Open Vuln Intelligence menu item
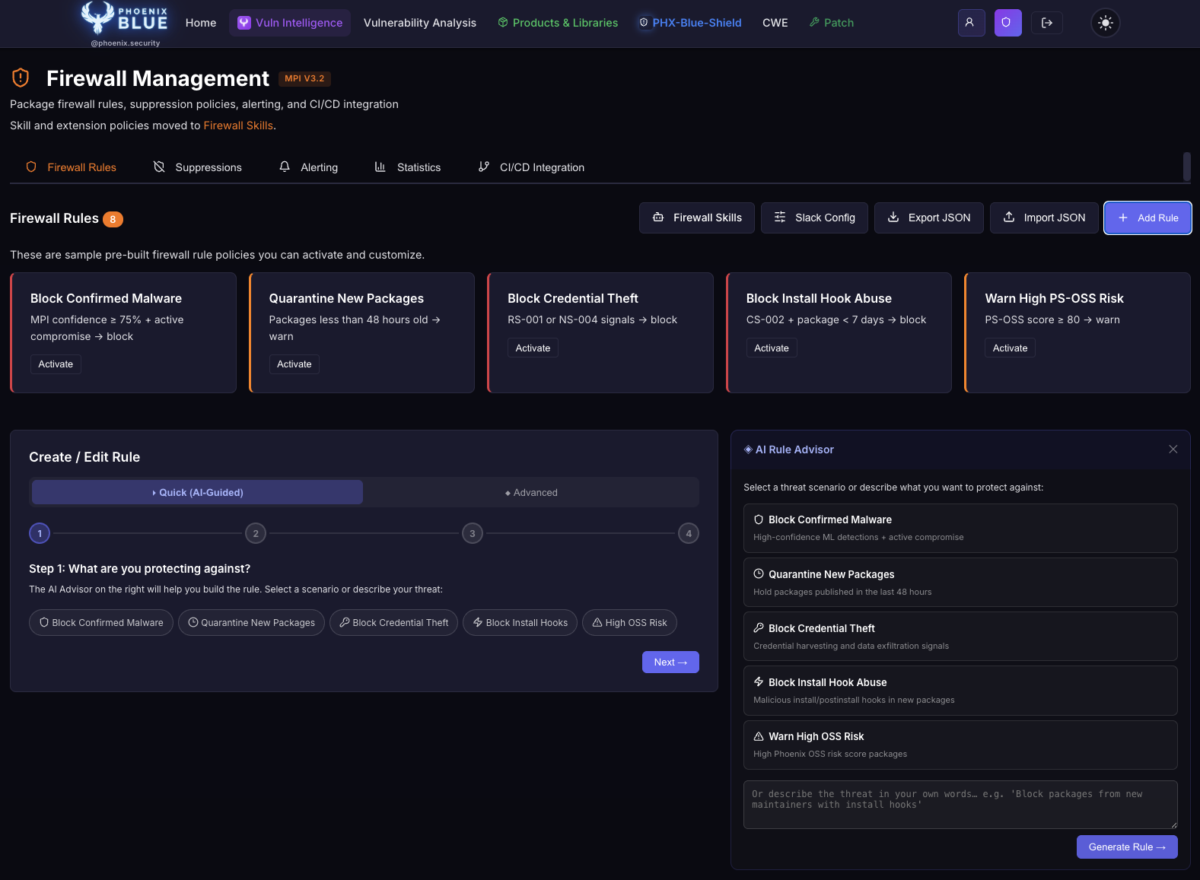Viewport: 1200px width, 880px height. pos(290,23)
